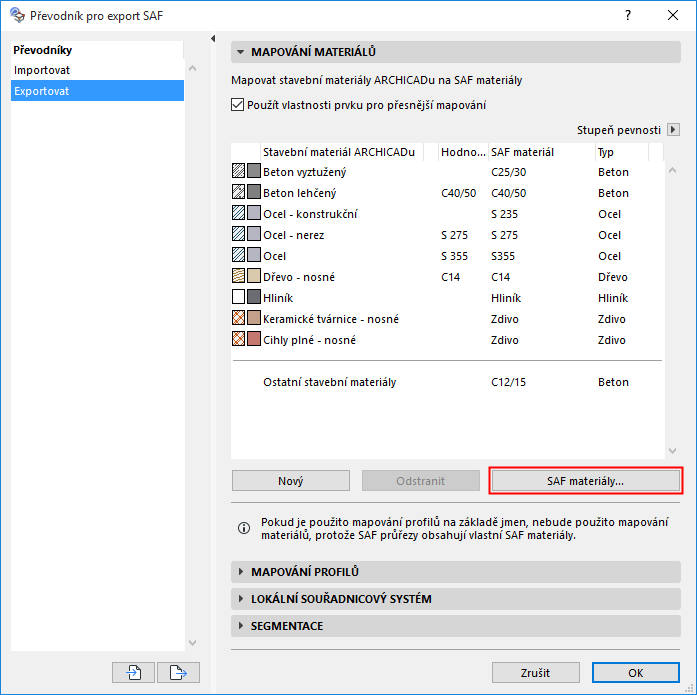Click the translator list scroll up arrow

coord(192,68)
